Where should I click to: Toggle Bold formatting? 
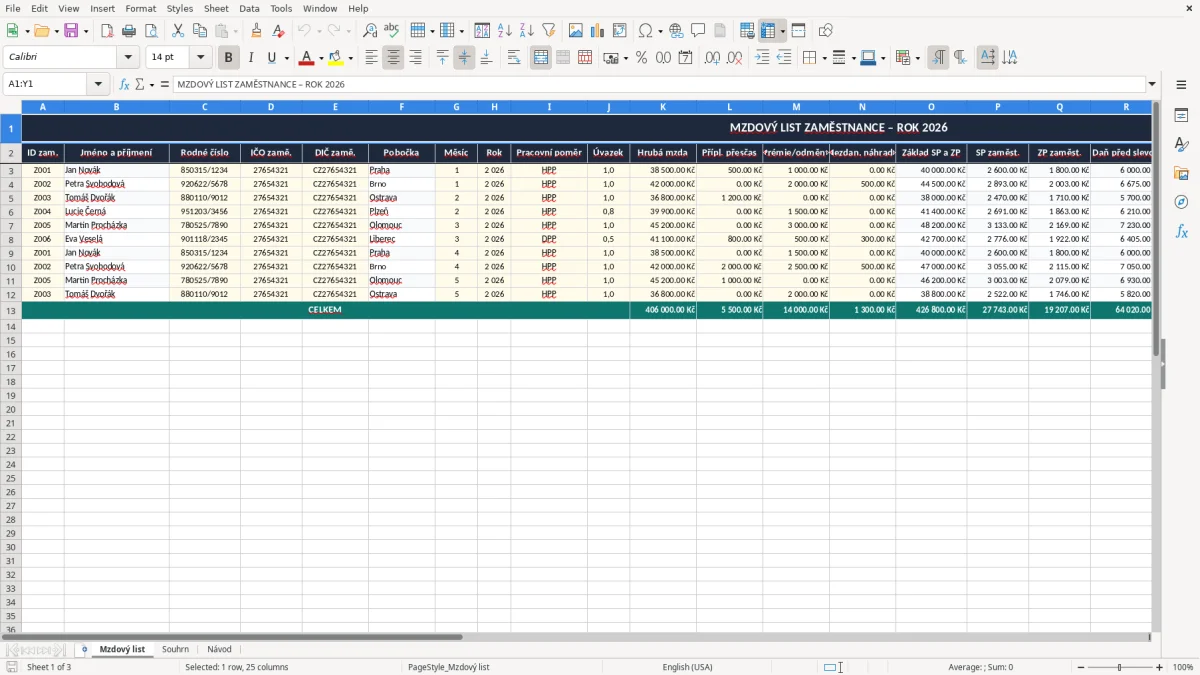tap(229, 58)
